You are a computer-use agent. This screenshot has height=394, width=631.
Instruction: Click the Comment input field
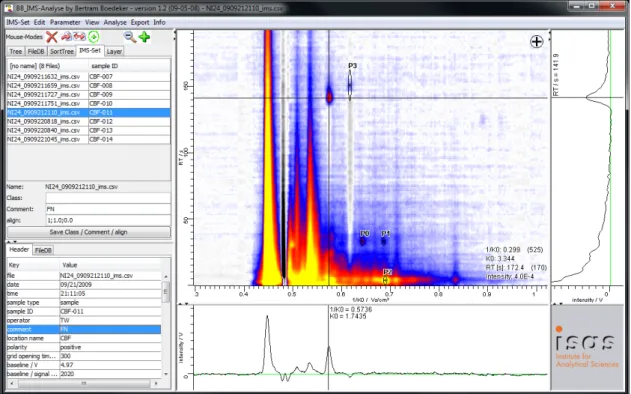[108, 209]
